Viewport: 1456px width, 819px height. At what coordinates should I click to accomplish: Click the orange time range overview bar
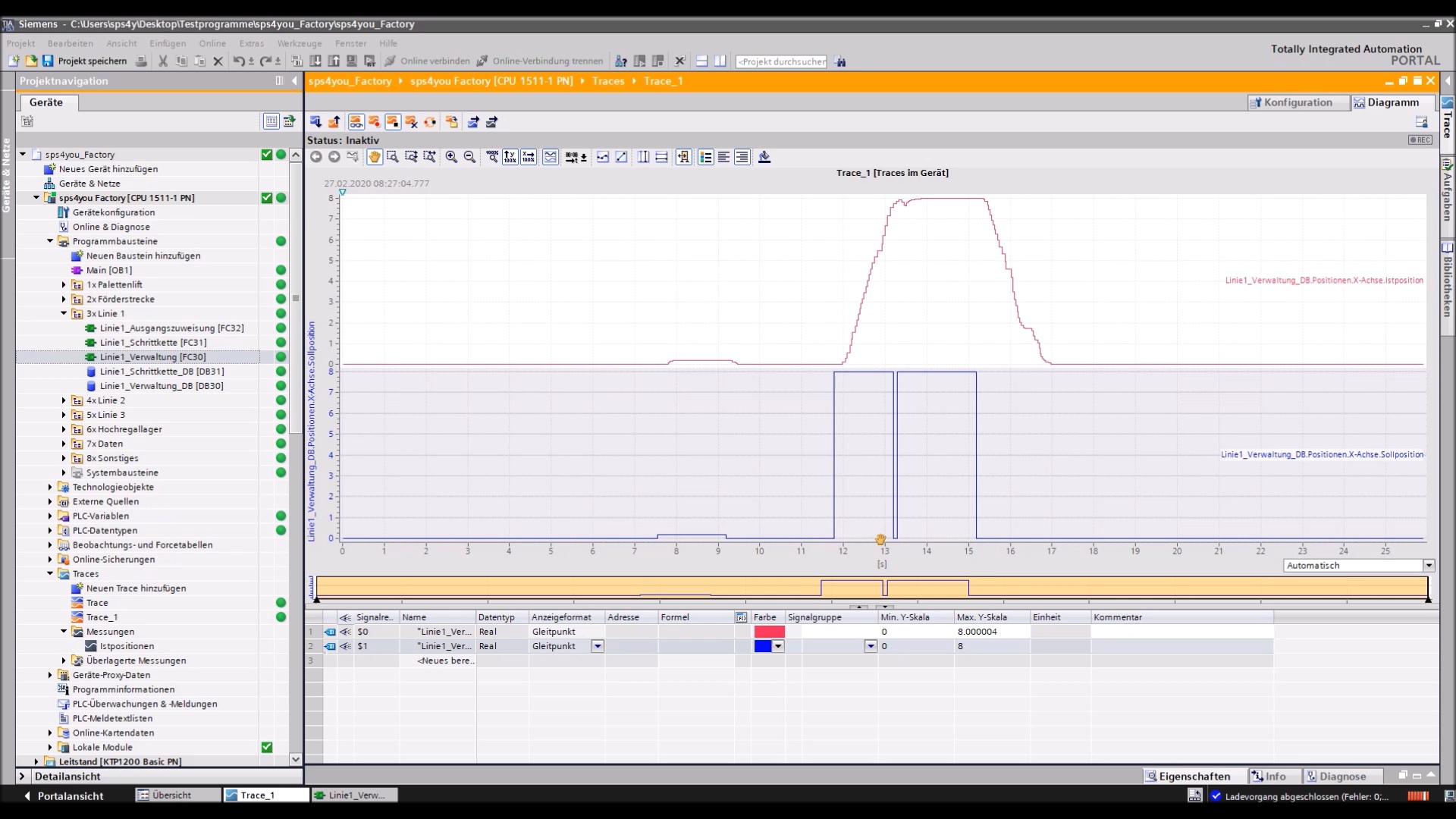pyautogui.click(x=872, y=587)
